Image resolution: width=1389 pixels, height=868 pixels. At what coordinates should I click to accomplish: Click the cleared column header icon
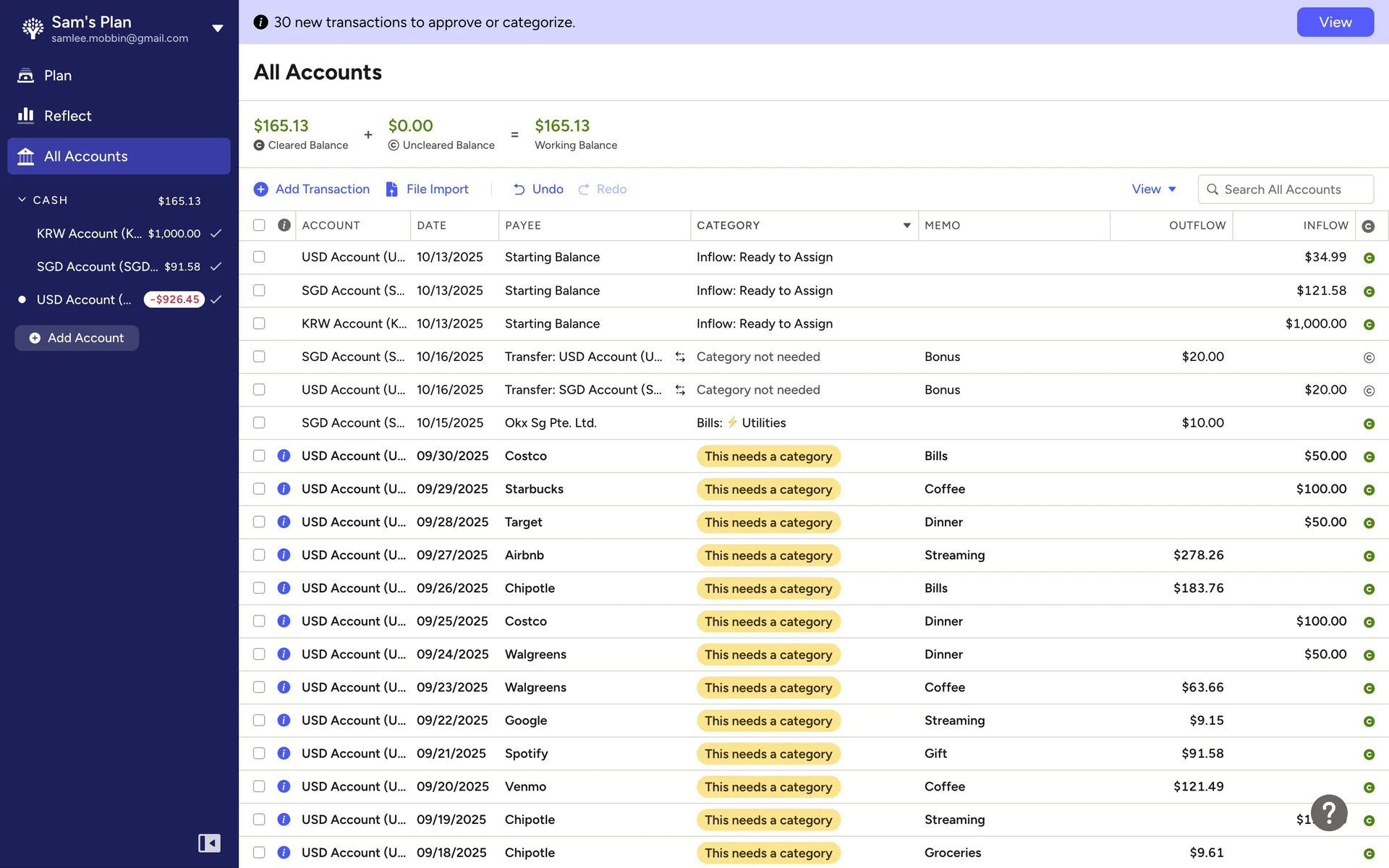[x=1367, y=226]
